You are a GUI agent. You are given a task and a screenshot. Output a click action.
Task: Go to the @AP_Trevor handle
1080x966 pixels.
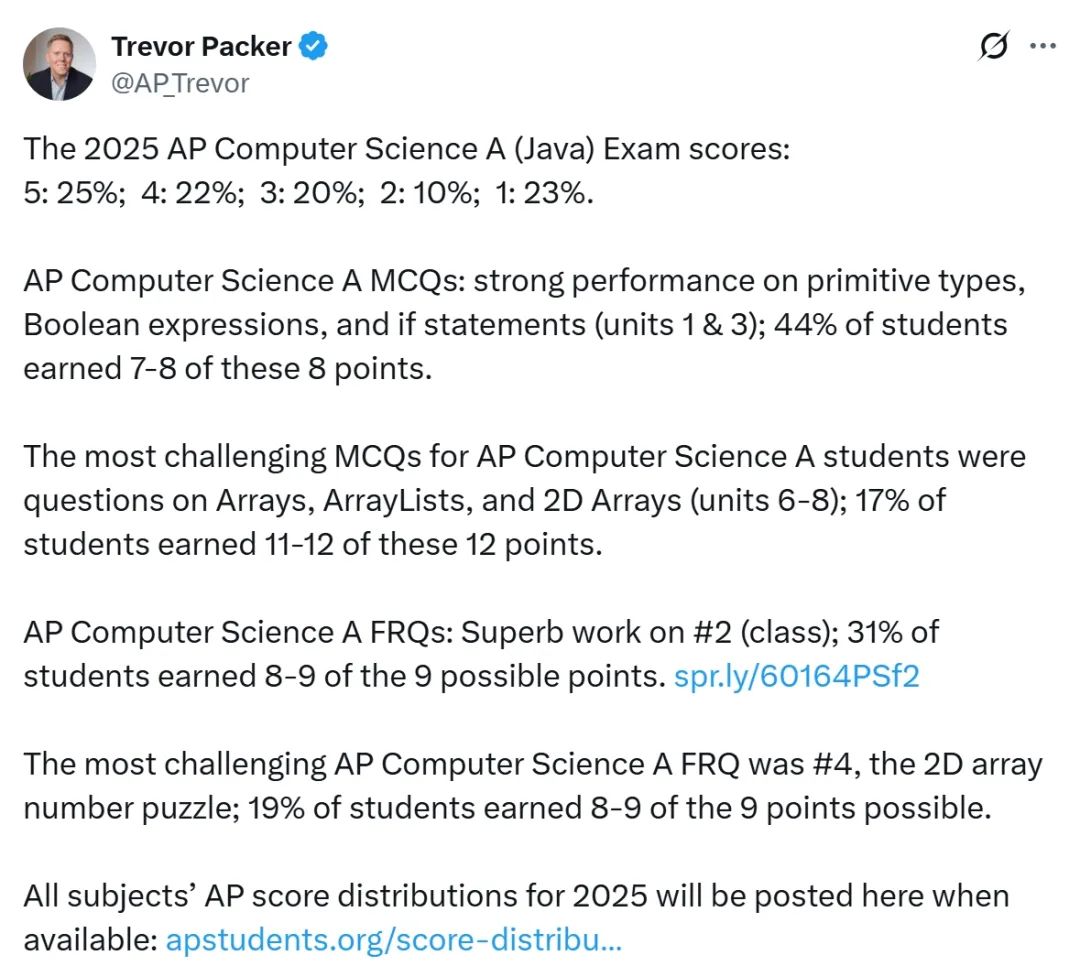180,83
